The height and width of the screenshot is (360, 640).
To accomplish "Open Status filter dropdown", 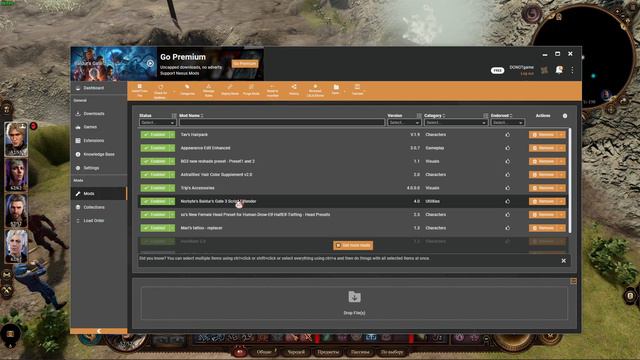I will 157,122.
